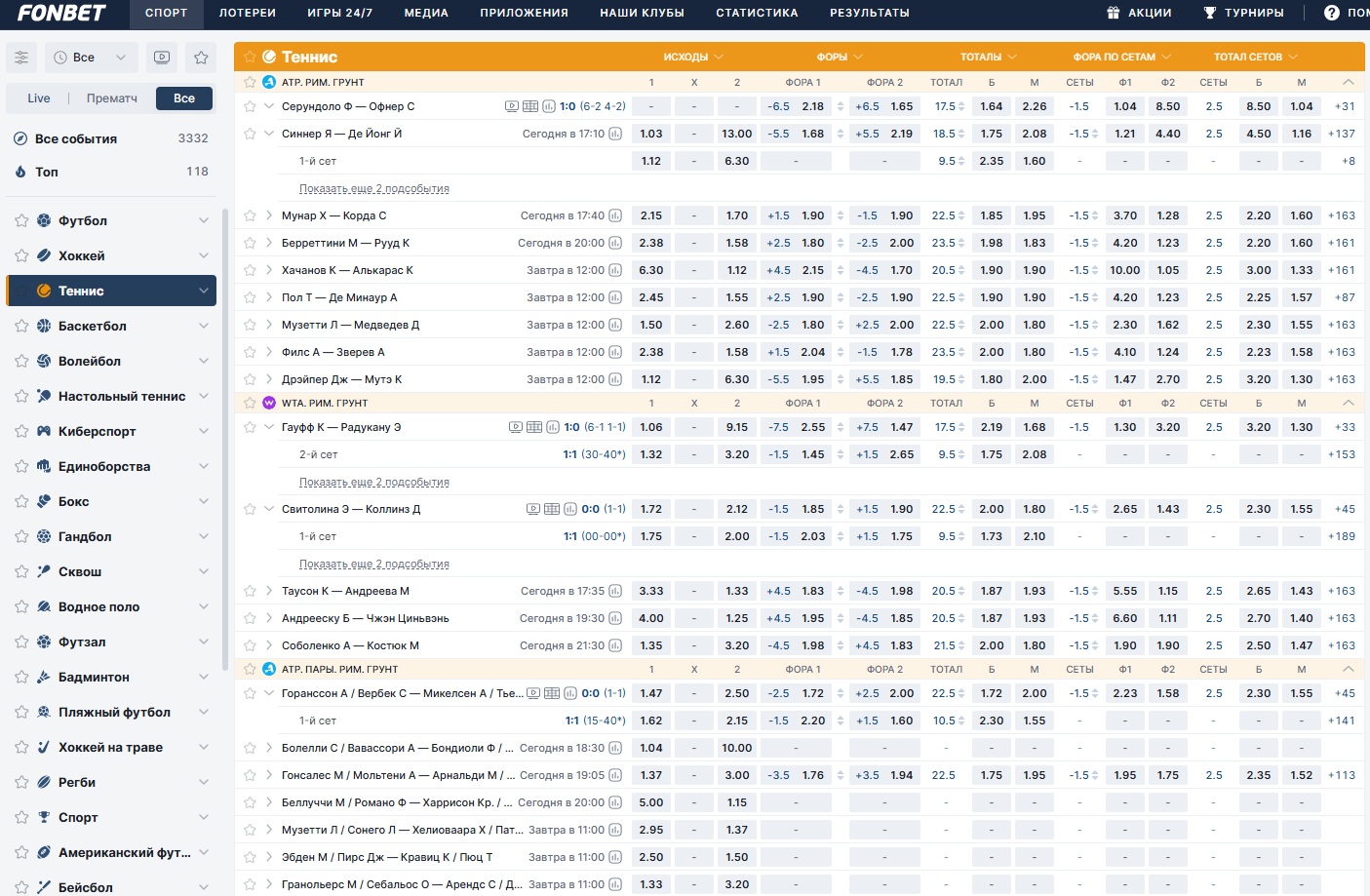Open scoreboard icon for Гауфф — Радукану
The image size is (1370, 896).
pos(534,427)
